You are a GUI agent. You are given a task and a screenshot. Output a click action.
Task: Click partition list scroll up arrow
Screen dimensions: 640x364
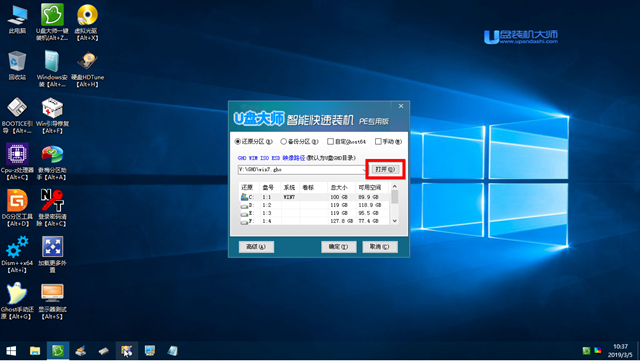394,186
